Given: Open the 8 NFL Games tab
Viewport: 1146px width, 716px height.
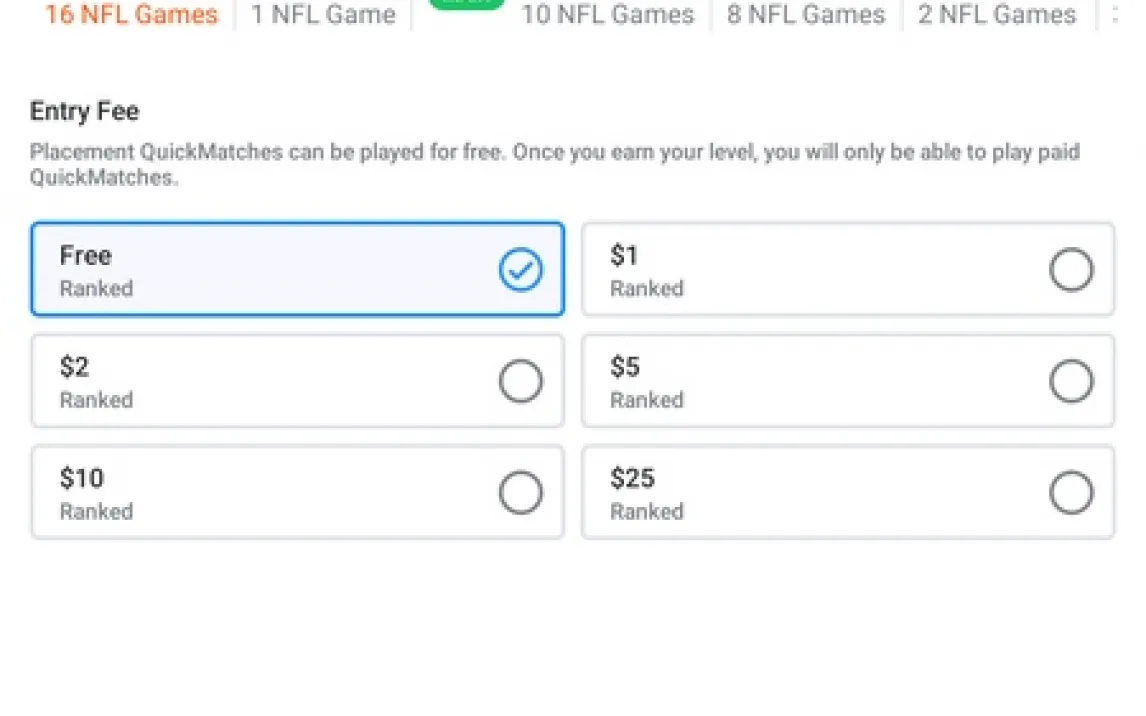Looking at the screenshot, I should (806, 15).
